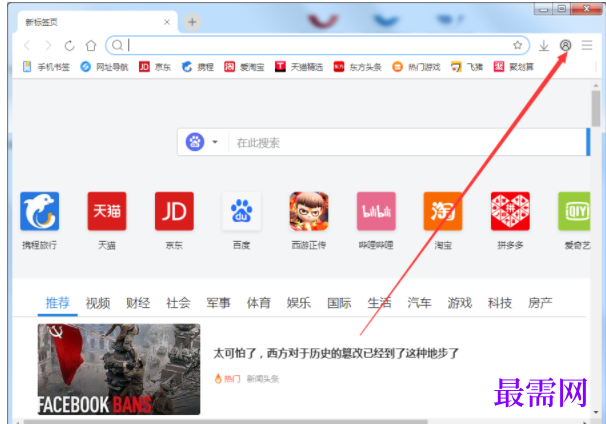Focus the address bar
Image resolution: width=606 pixels, height=424 pixels.
click(x=317, y=45)
